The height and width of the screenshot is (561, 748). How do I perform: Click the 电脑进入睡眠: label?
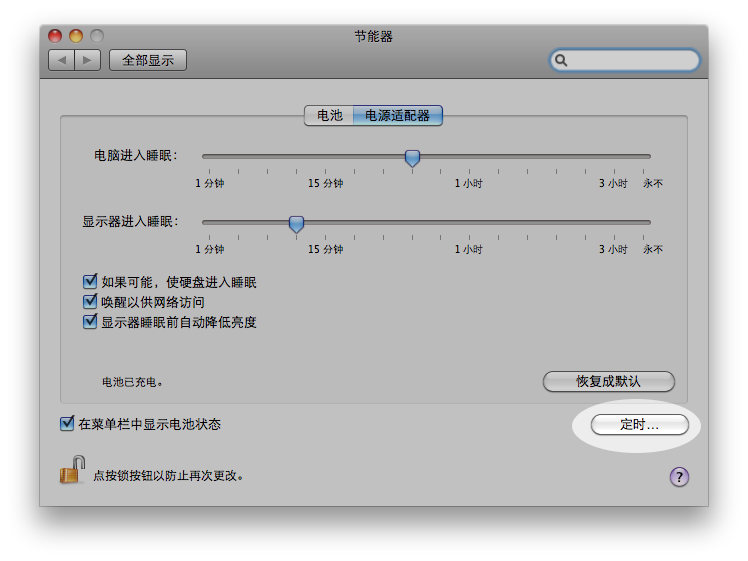pos(136,156)
